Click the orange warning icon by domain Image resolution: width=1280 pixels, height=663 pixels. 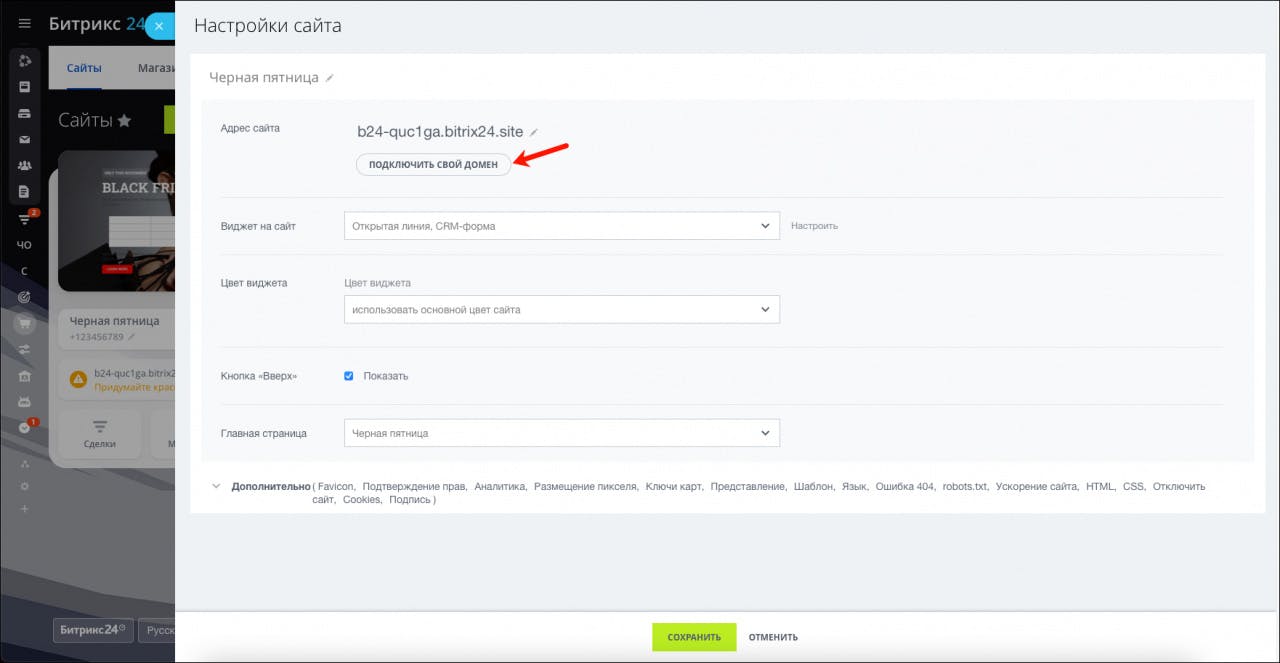pos(78,379)
